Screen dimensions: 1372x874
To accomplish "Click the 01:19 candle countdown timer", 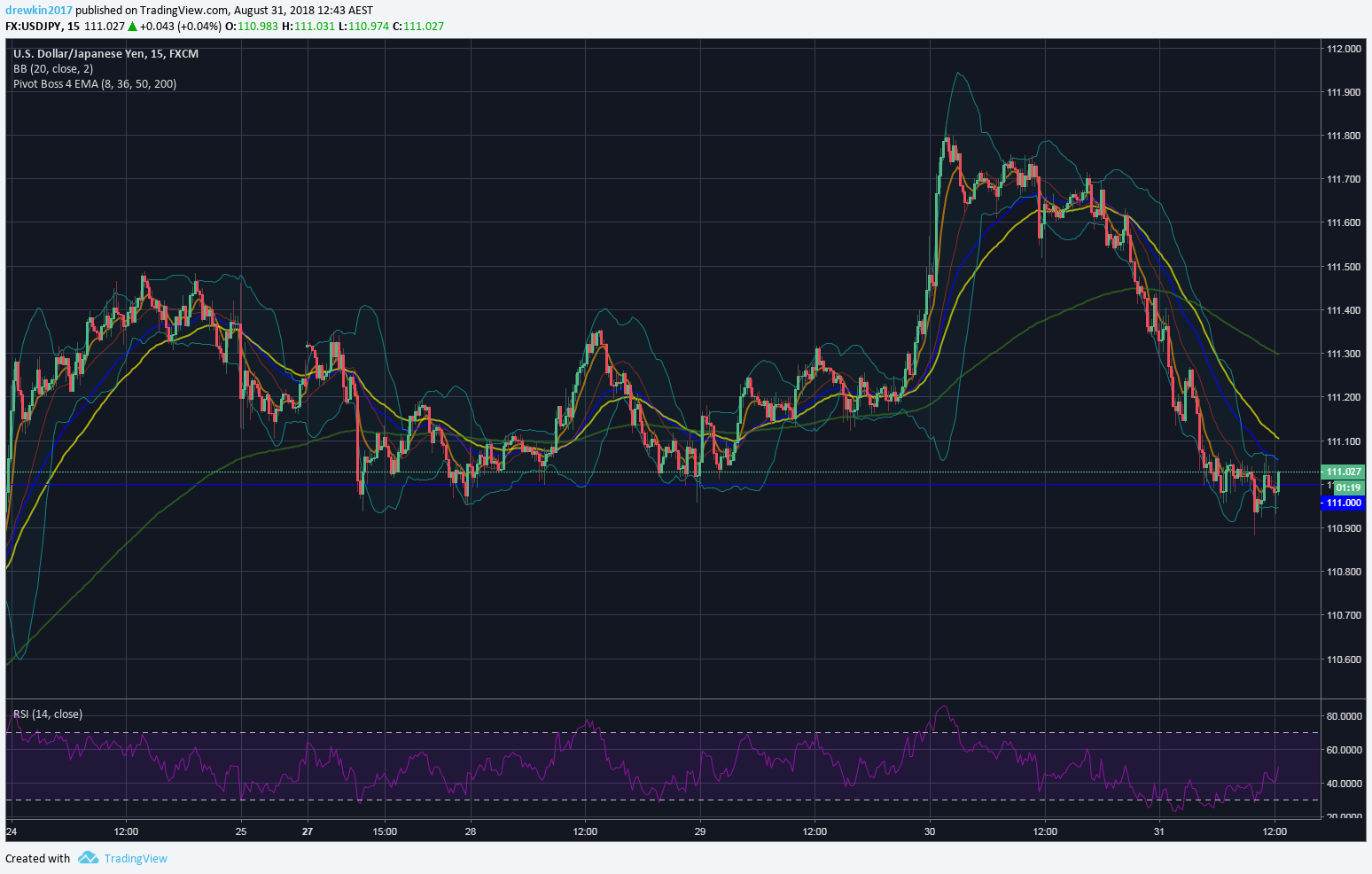I will [1348, 488].
